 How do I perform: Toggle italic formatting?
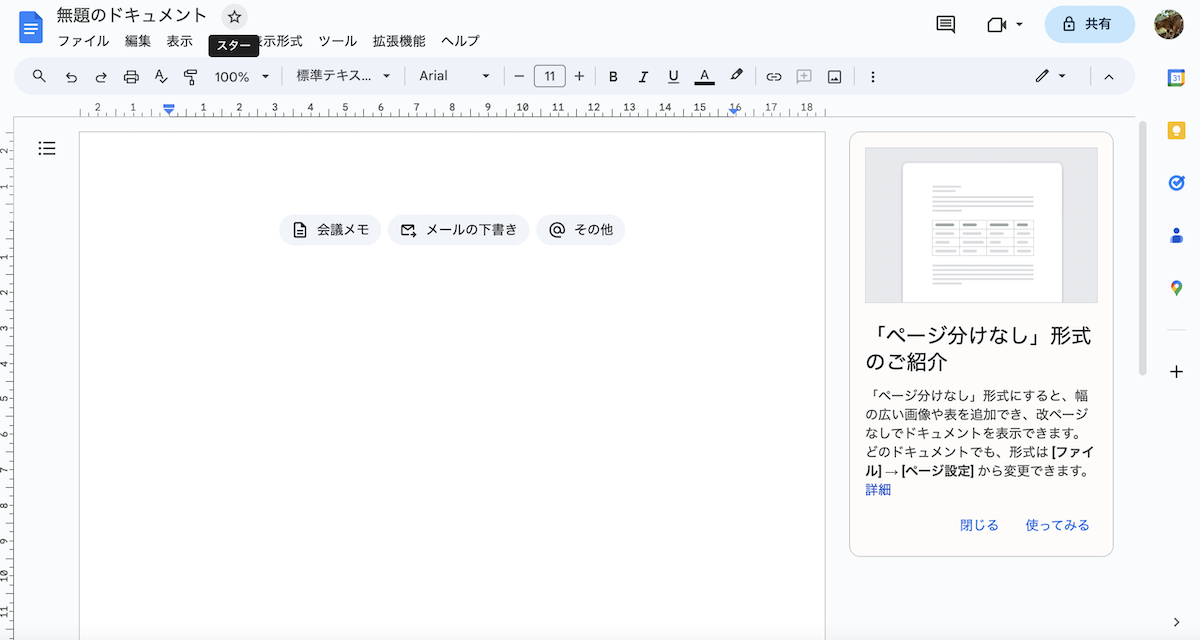pos(643,76)
